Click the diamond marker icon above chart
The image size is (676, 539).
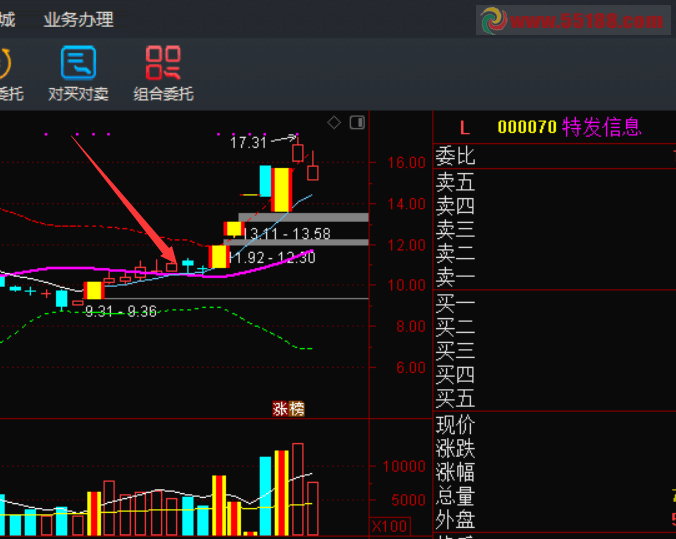(334, 122)
